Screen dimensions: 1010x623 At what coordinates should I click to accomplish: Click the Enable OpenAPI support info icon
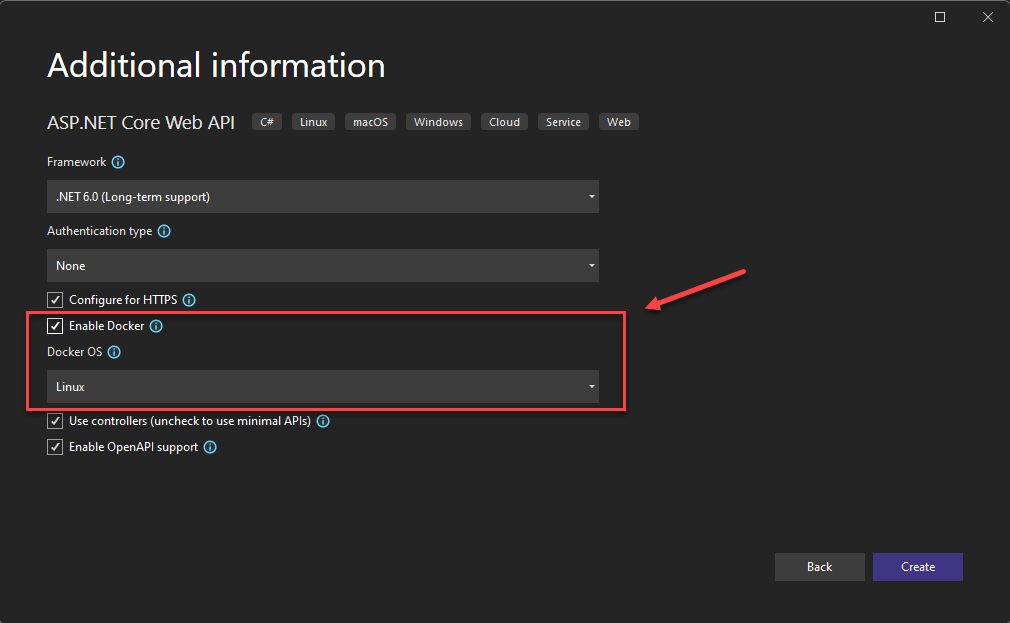[x=209, y=446]
